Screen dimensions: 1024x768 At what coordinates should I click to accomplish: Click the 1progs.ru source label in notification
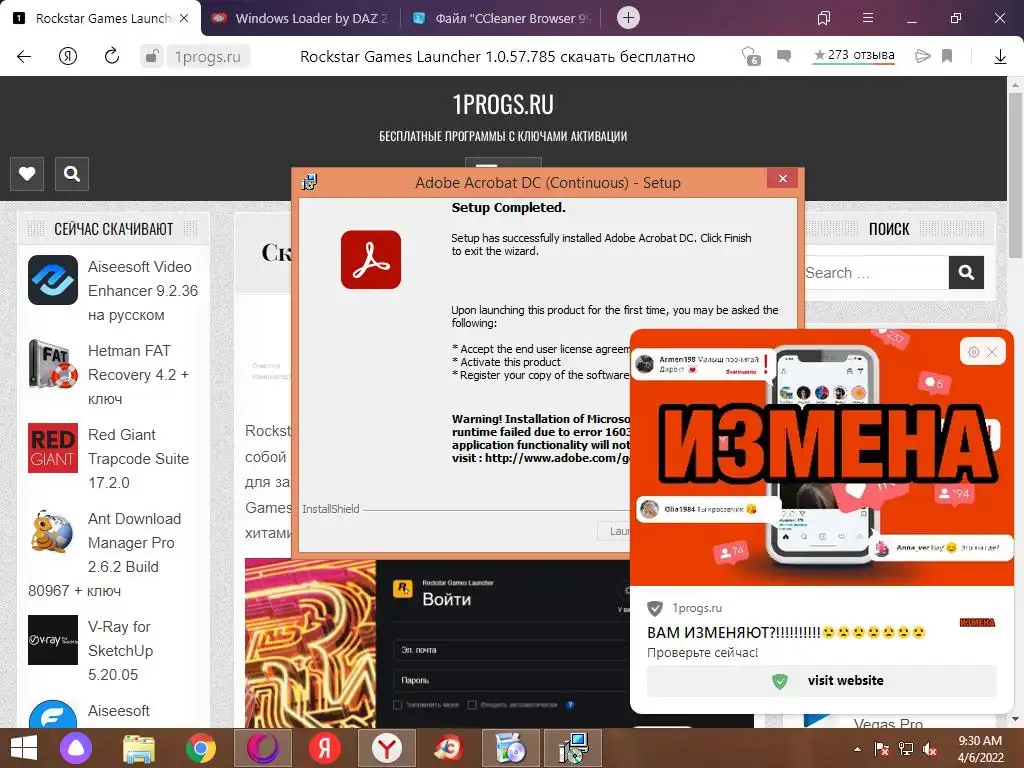(x=697, y=608)
